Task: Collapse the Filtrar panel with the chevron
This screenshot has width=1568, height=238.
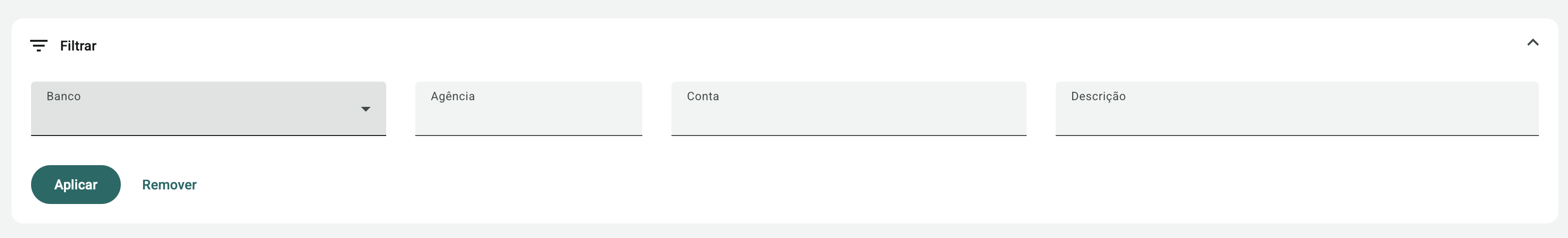Action: pos(1532,43)
